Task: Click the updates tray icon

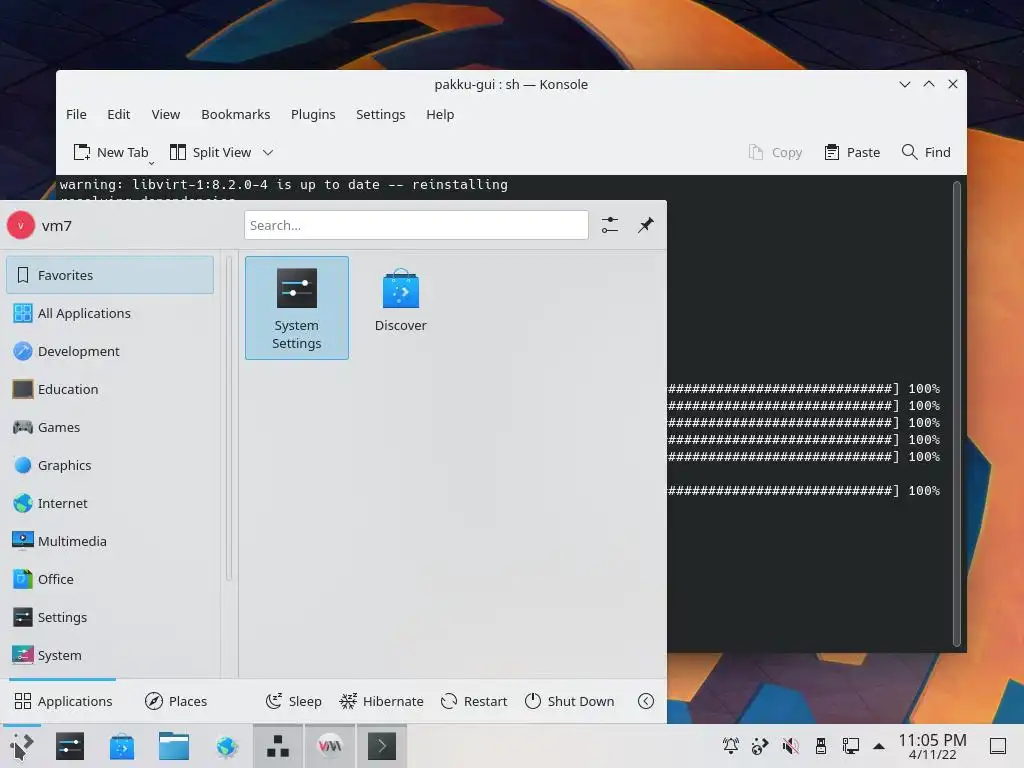Action: [x=760, y=746]
